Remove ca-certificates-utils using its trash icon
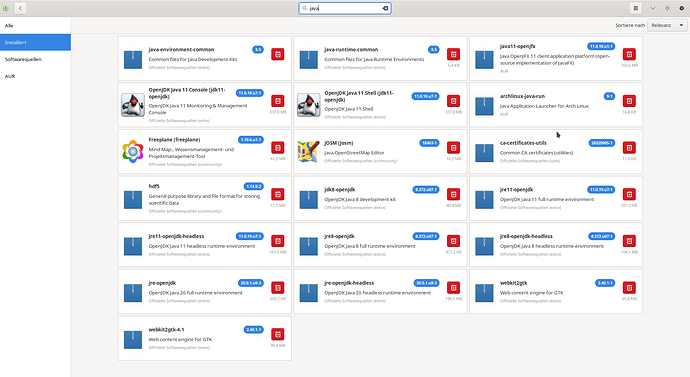Viewport: 690px width, 377px height. [629, 147]
